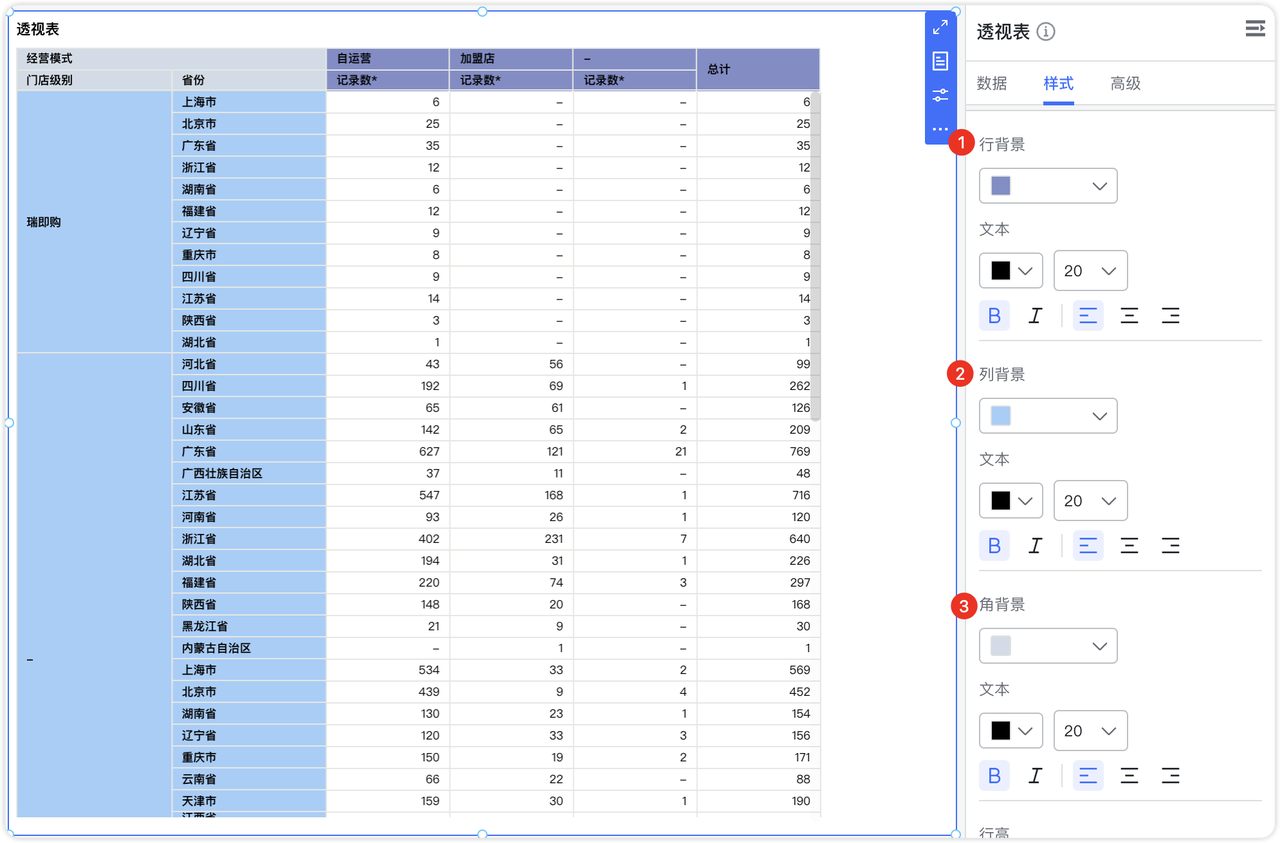
Task: Toggle bold for 角背景 text
Action: point(994,775)
